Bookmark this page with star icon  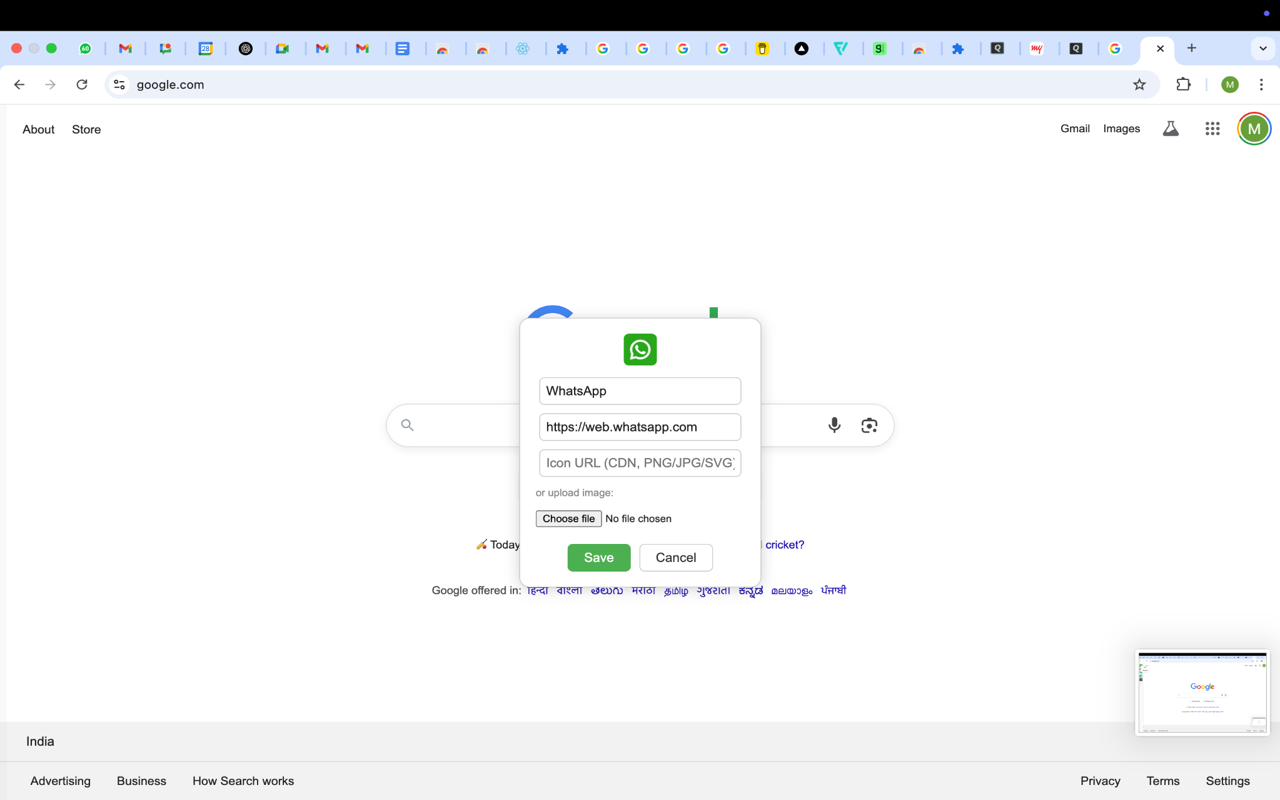[x=1139, y=85]
